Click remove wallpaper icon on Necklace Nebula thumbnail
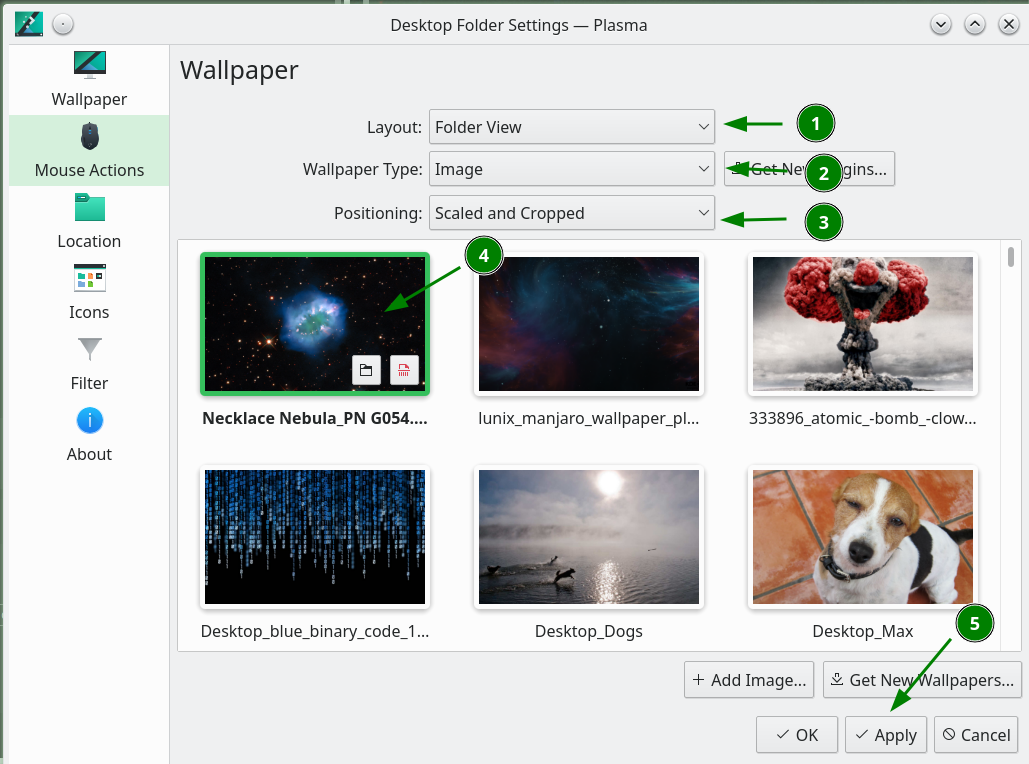The width and height of the screenshot is (1029, 764). tap(404, 371)
